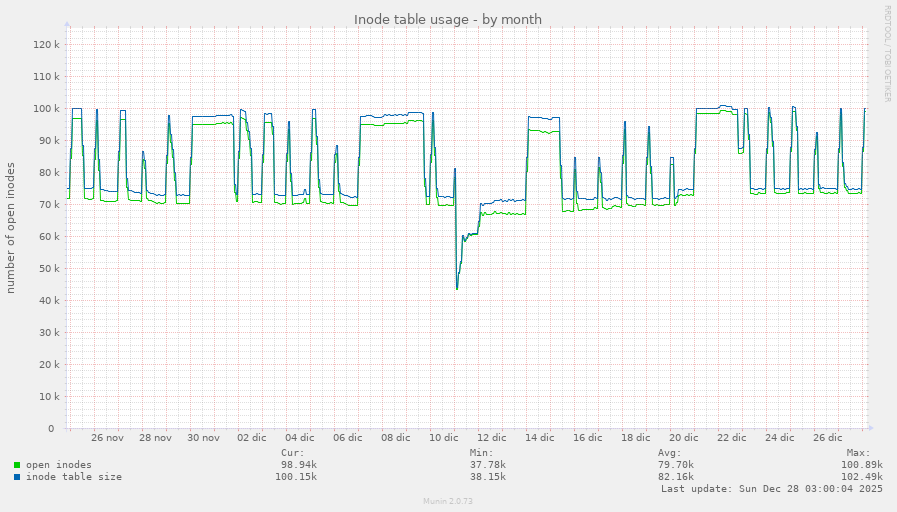Click the '12 dic' date label
The image size is (897, 512).
click(x=492, y=438)
